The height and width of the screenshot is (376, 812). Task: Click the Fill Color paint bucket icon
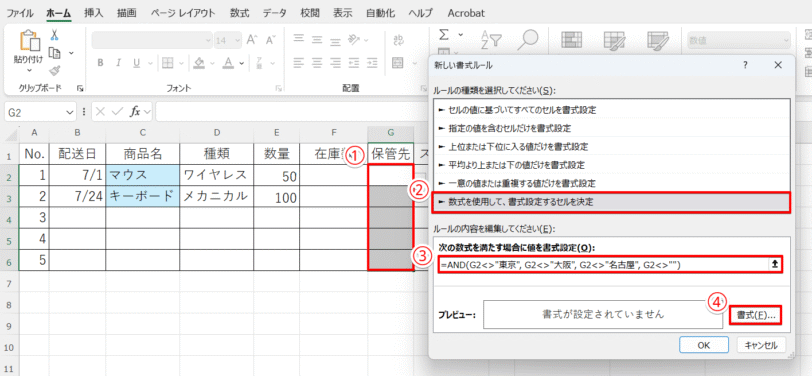point(198,63)
